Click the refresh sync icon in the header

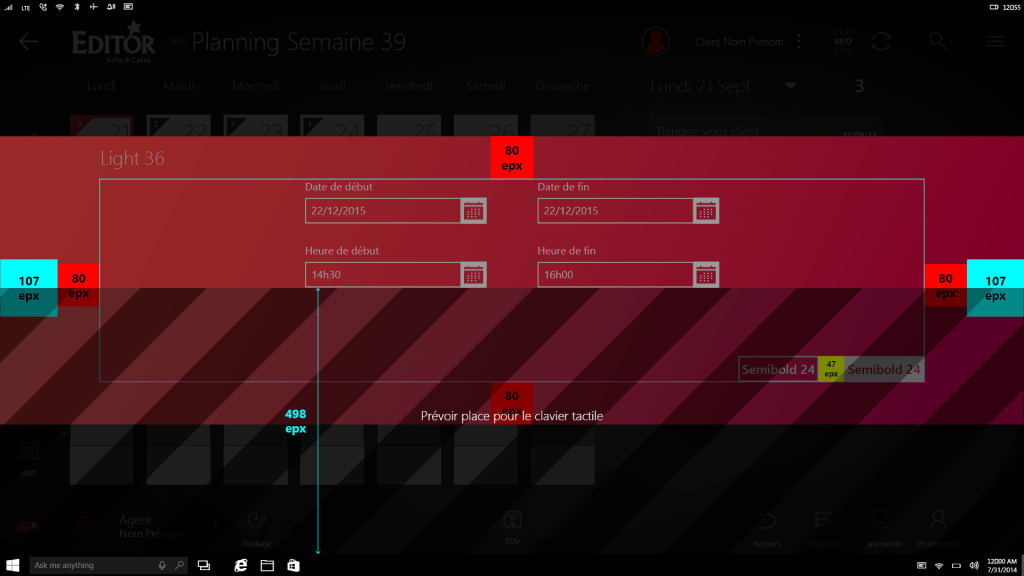point(881,42)
